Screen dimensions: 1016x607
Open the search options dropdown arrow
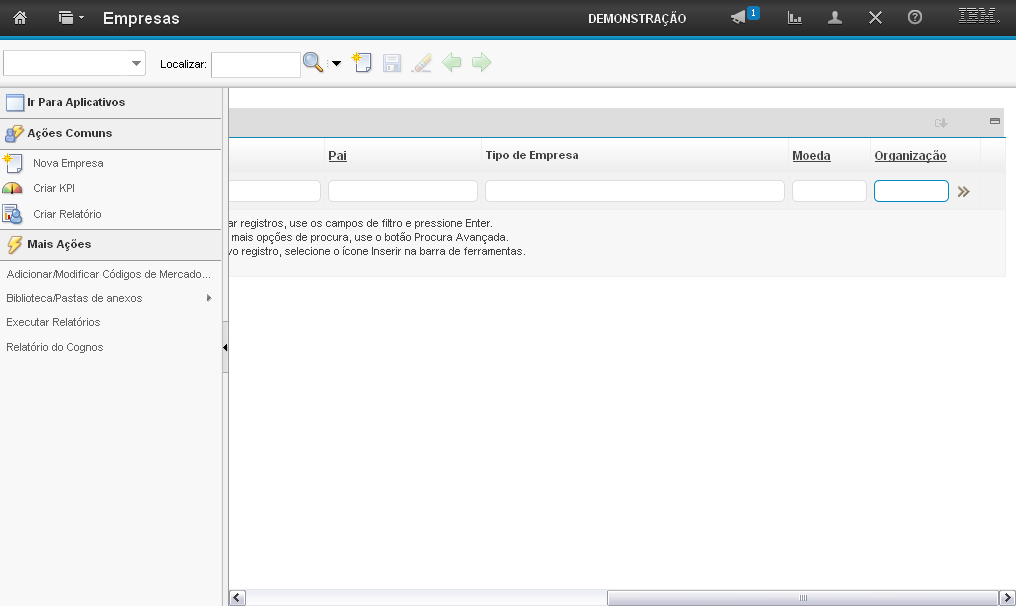point(336,64)
